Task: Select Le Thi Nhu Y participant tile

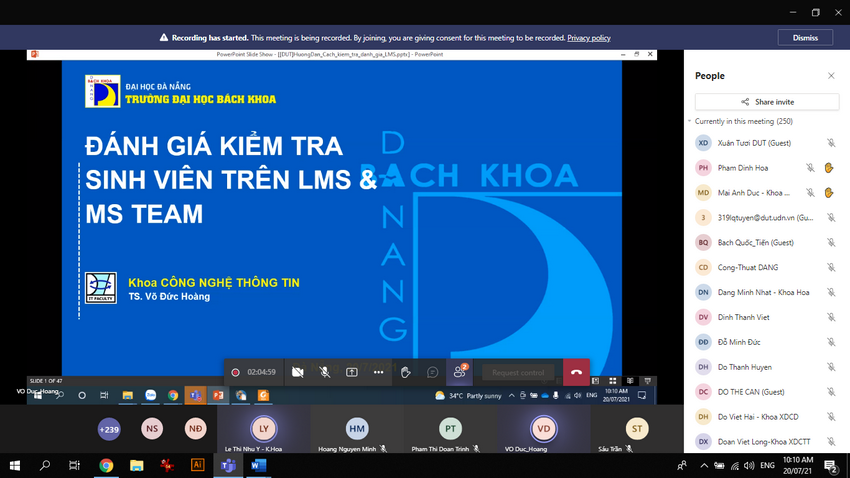Action: pyautogui.click(x=263, y=429)
